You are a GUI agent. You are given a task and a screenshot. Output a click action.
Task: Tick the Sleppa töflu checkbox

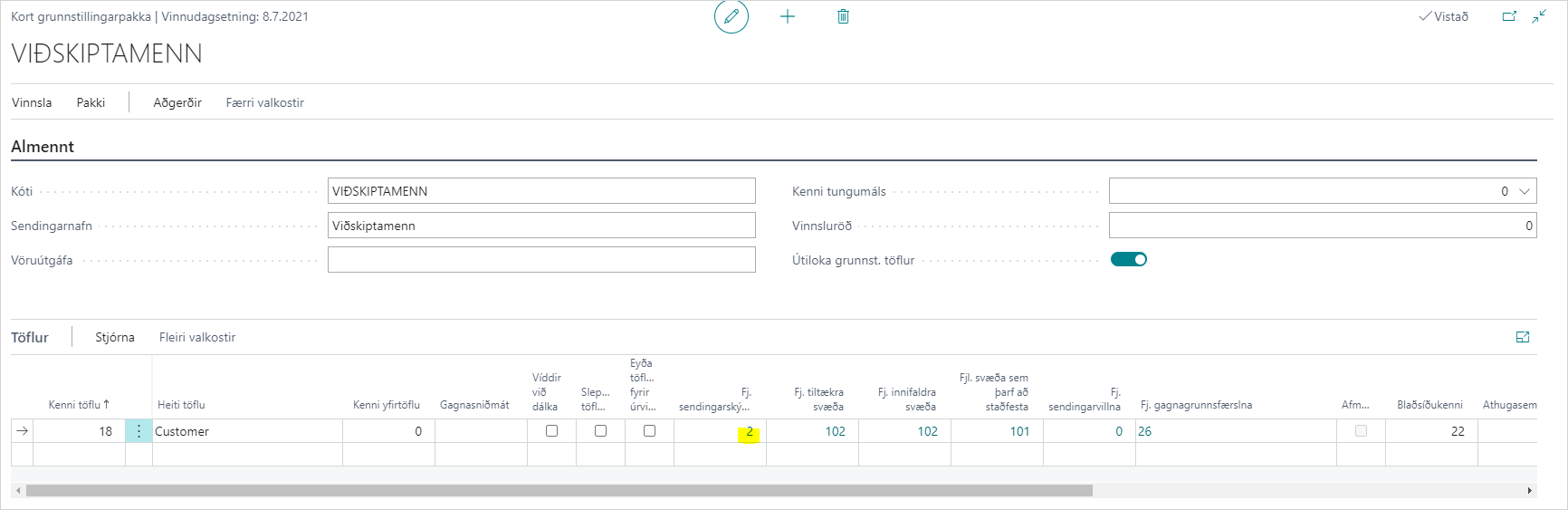pos(600,431)
